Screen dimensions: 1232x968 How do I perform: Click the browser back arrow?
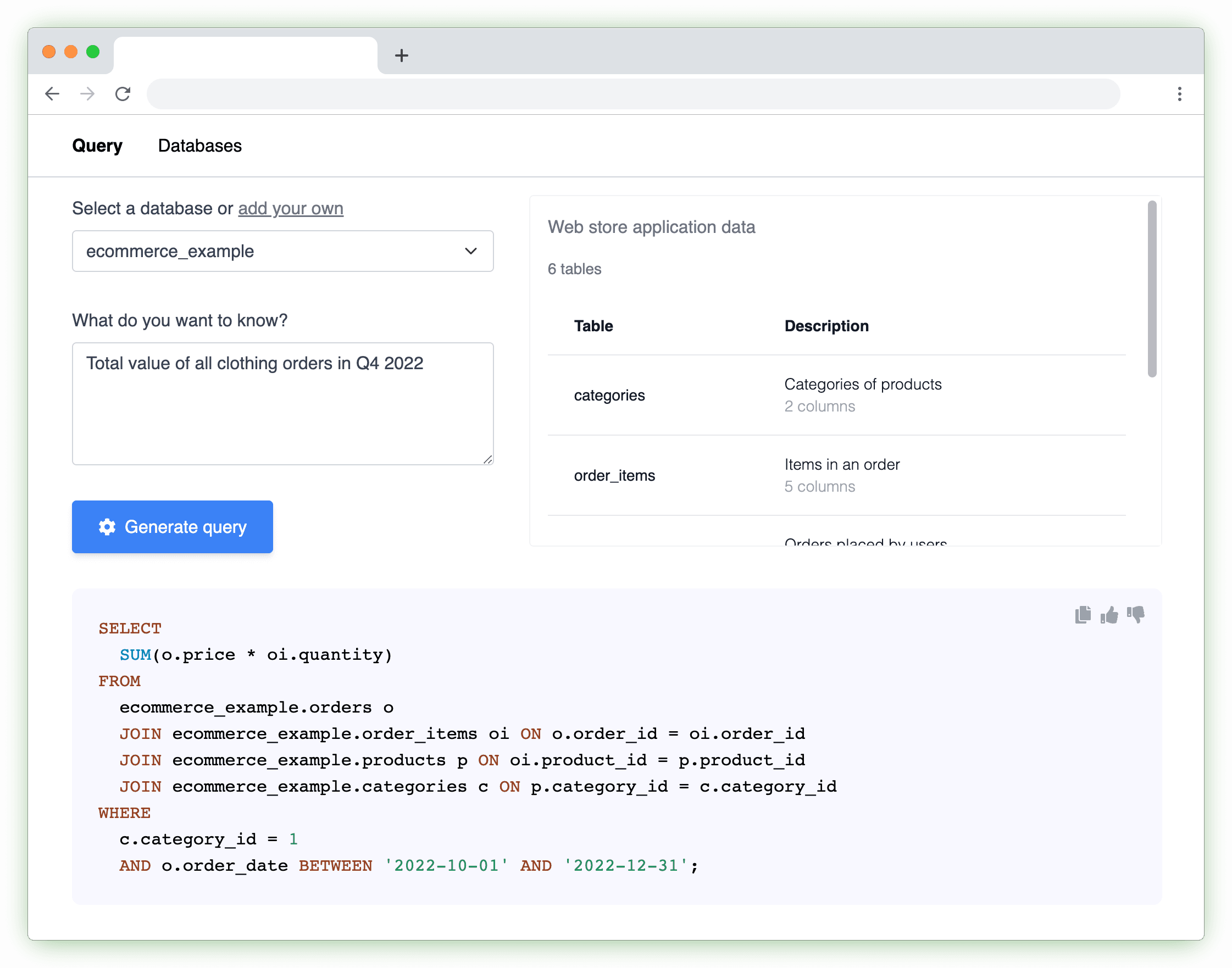[x=52, y=93]
